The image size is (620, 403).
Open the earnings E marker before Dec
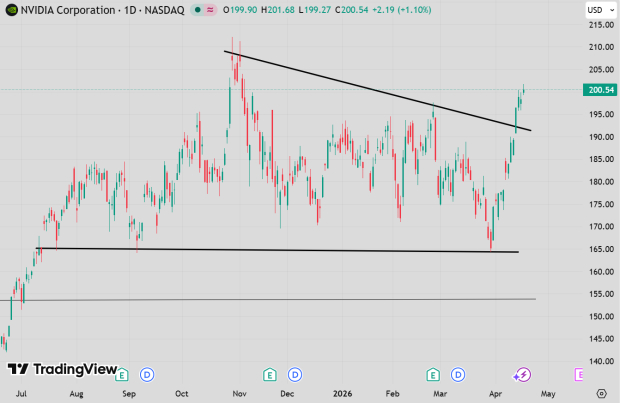point(270,375)
